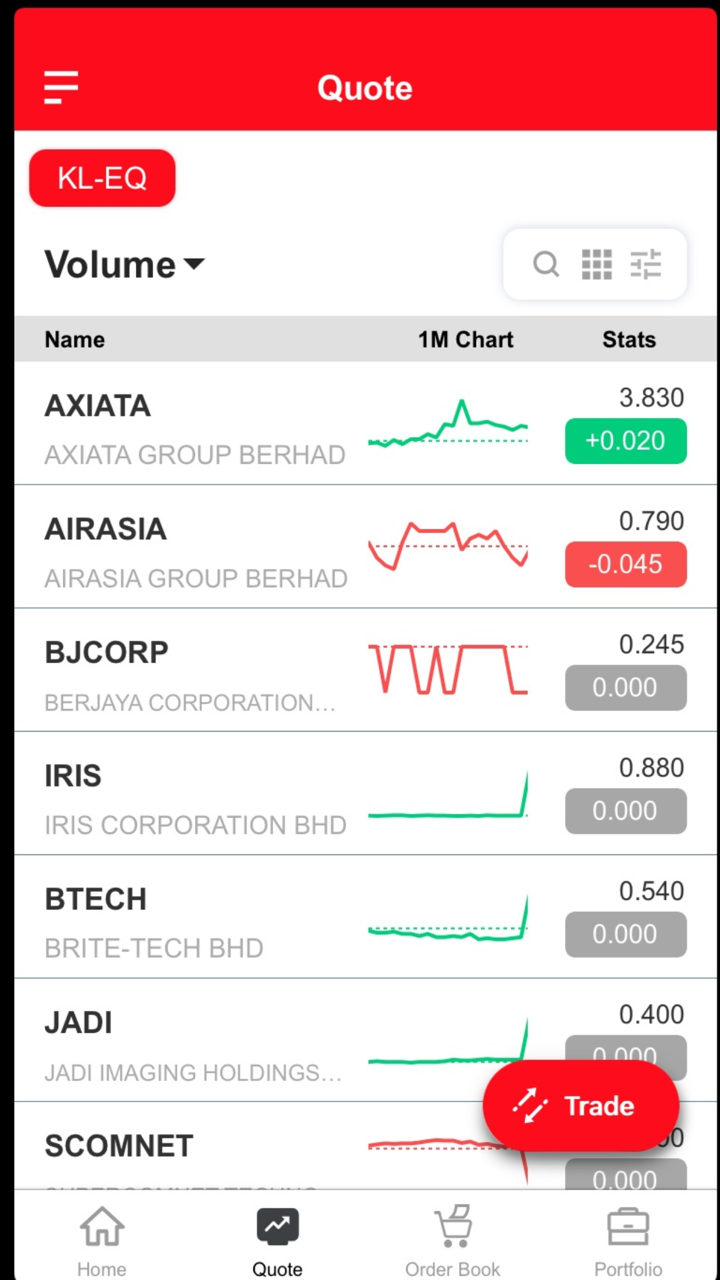Image resolution: width=720 pixels, height=1280 pixels.
Task: View the AXIATA 1M chart thumbnail
Action: pyautogui.click(x=448, y=426)
